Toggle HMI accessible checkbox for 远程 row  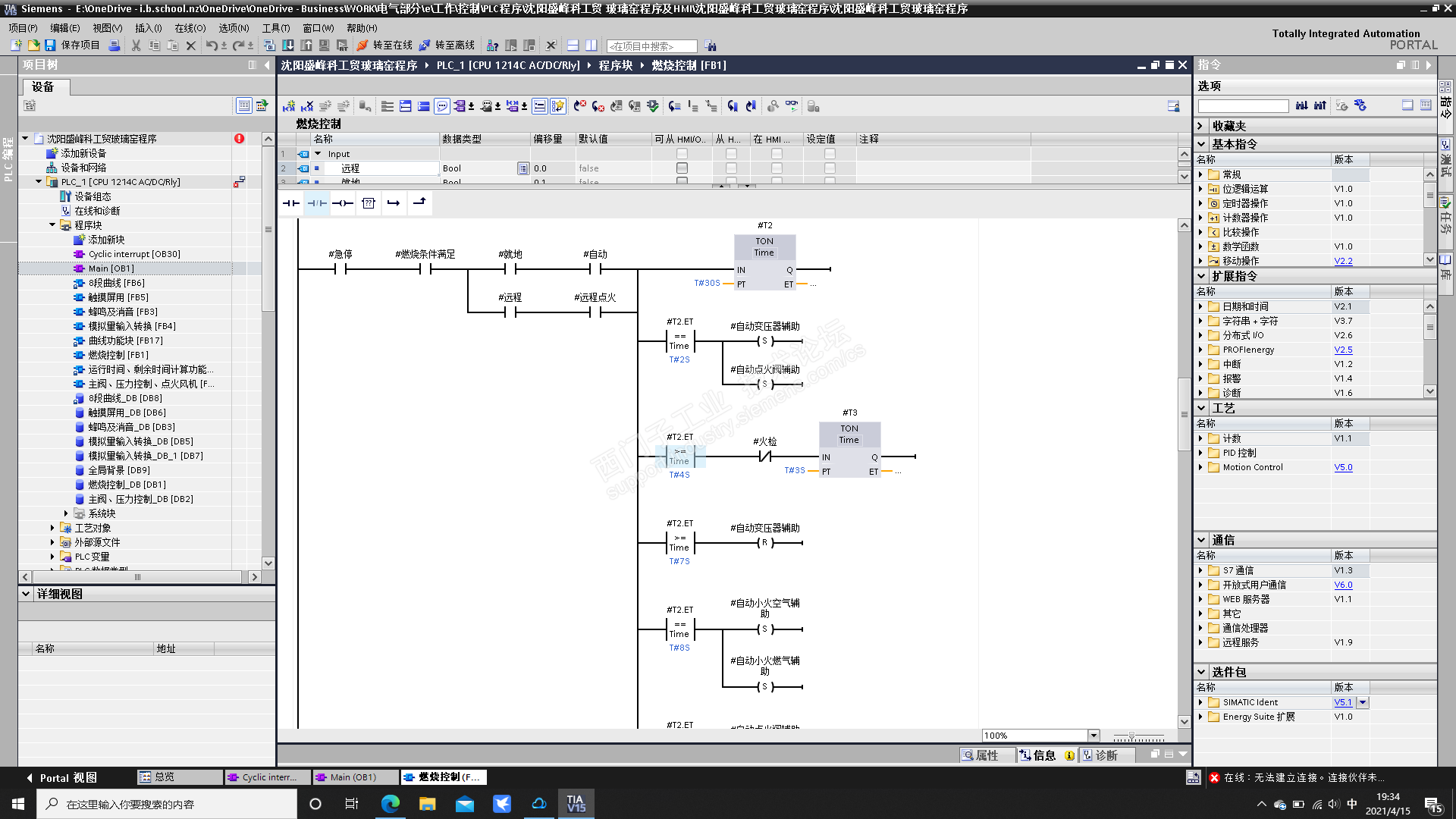682,168
